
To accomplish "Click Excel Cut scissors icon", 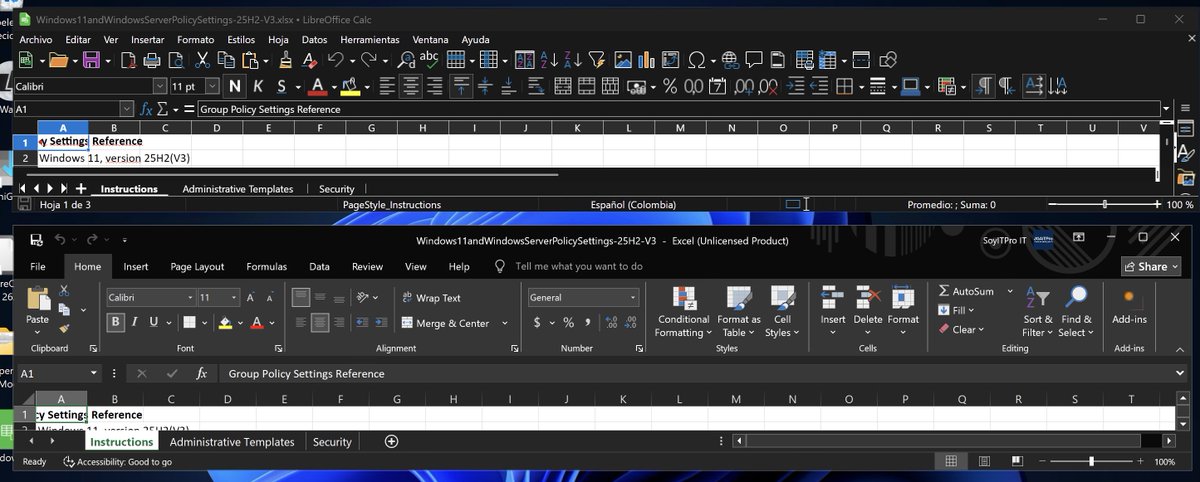I will [x=64, y=291].
